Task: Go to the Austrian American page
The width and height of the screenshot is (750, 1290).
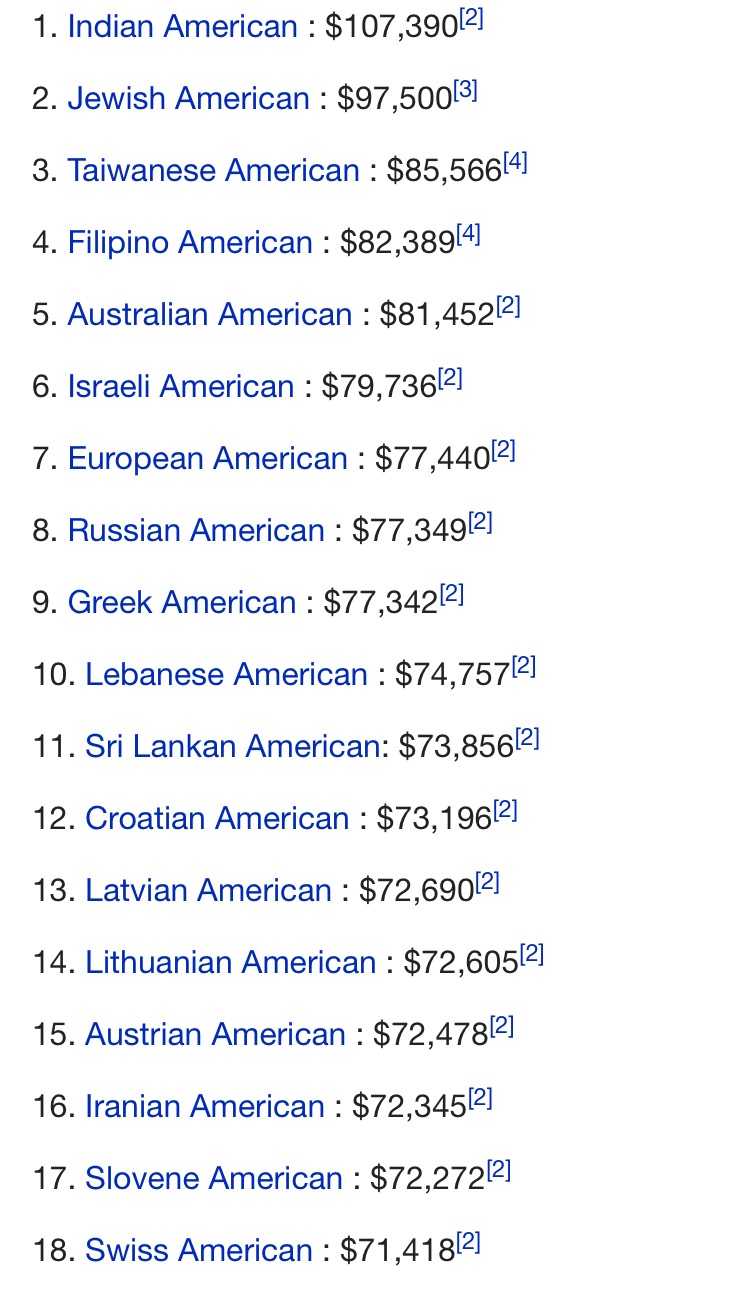Action: [x=215, y=1035]
